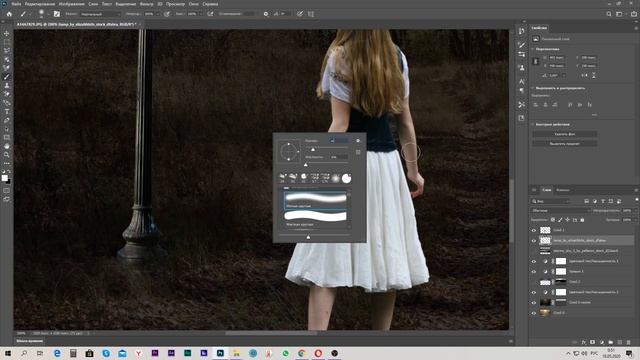
Task: Select the Rectangular Marquee tool
Action: (x=7, y=42)
